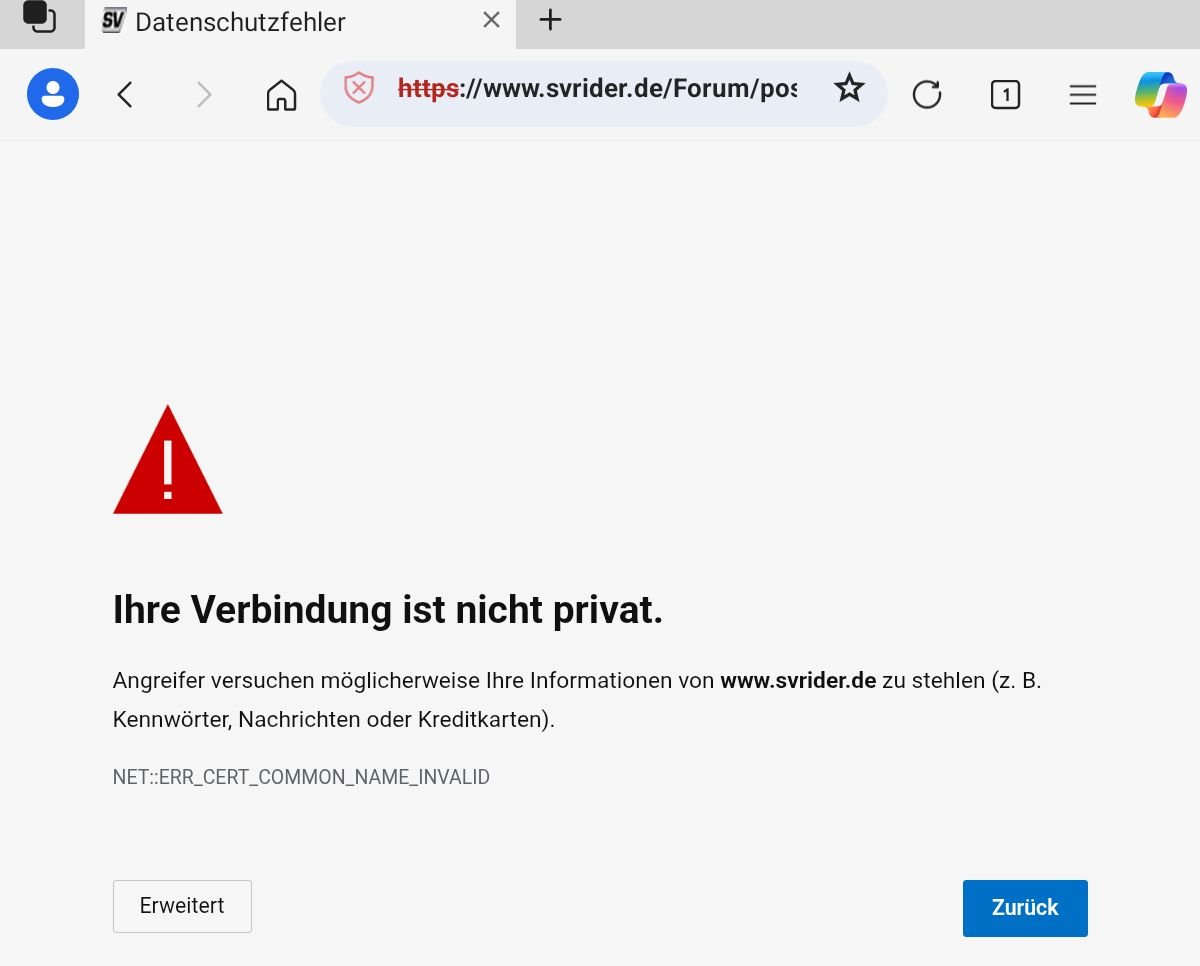The width and height of the screenshot is (1200, 966).
Task: Open the Copilot icon
Action: pyautogui.click(x=1160, y=95)
